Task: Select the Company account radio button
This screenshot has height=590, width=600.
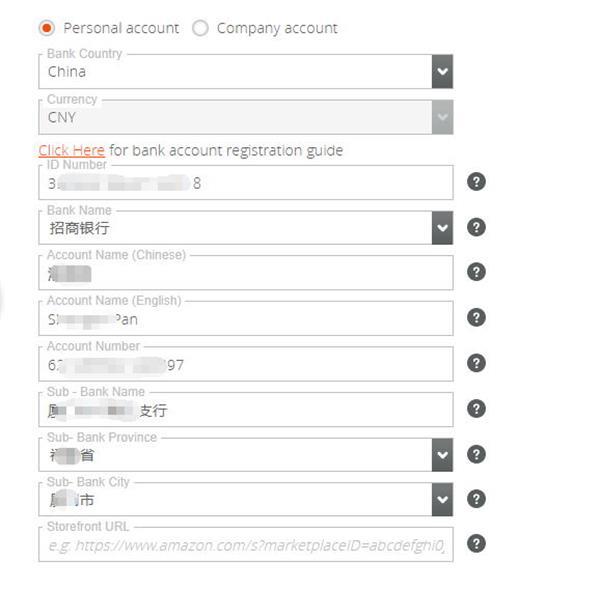Action: pos(200,28)
